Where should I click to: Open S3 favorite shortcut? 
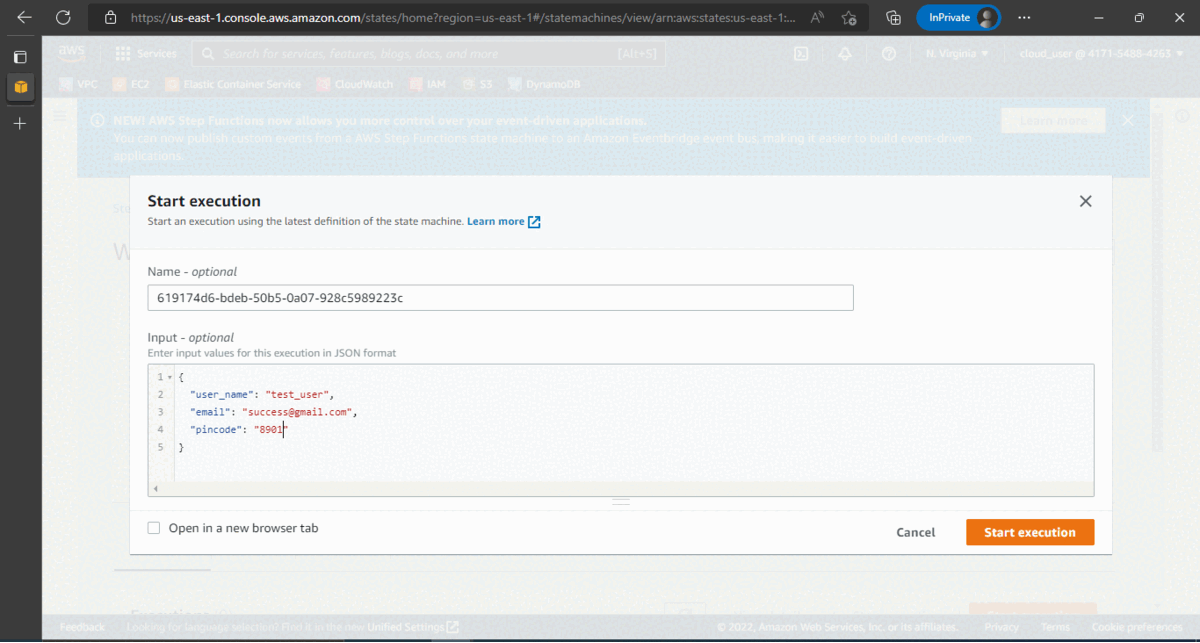pos(476,85)
